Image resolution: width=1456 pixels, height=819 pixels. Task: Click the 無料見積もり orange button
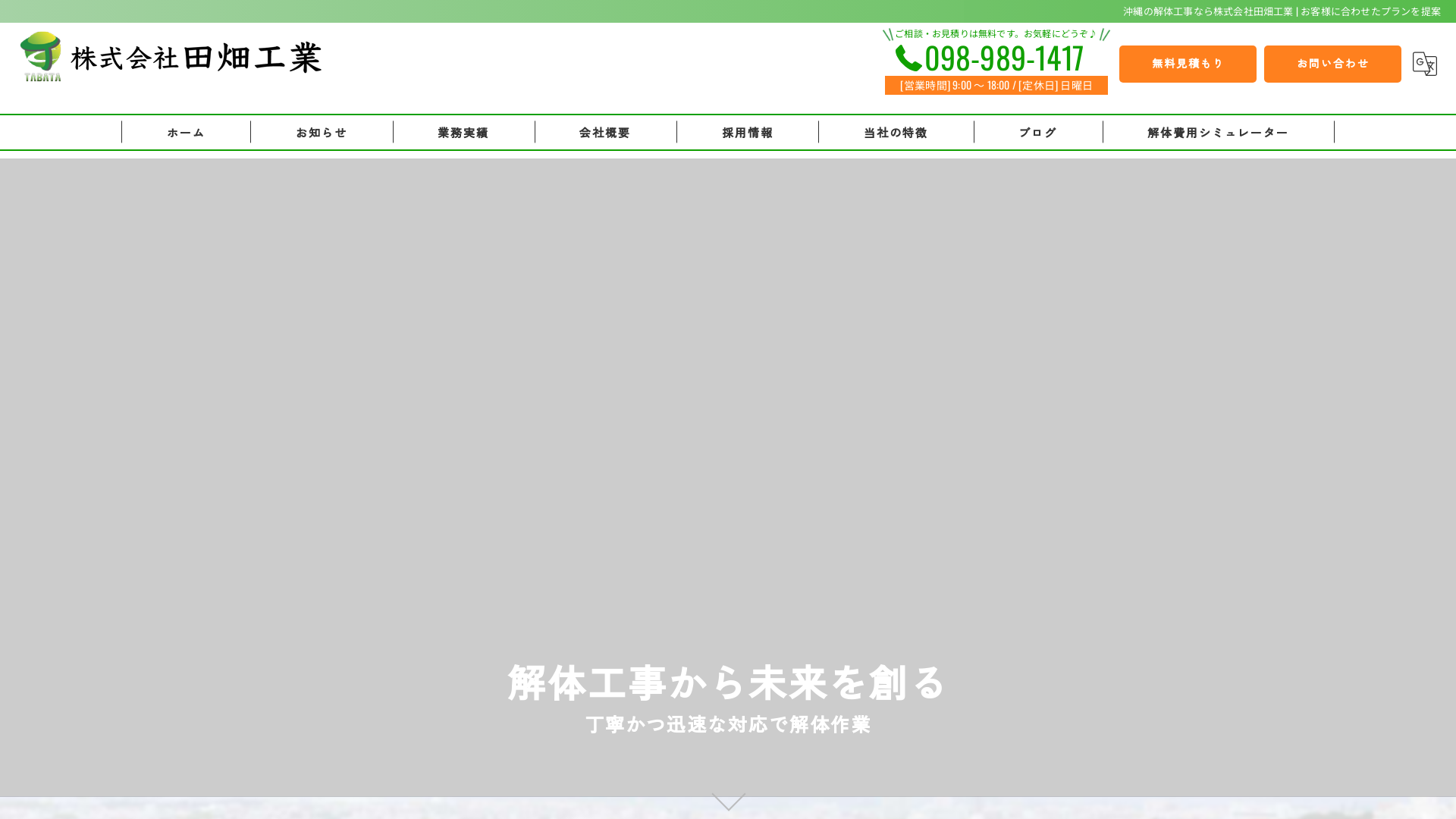coord(1187,64)
